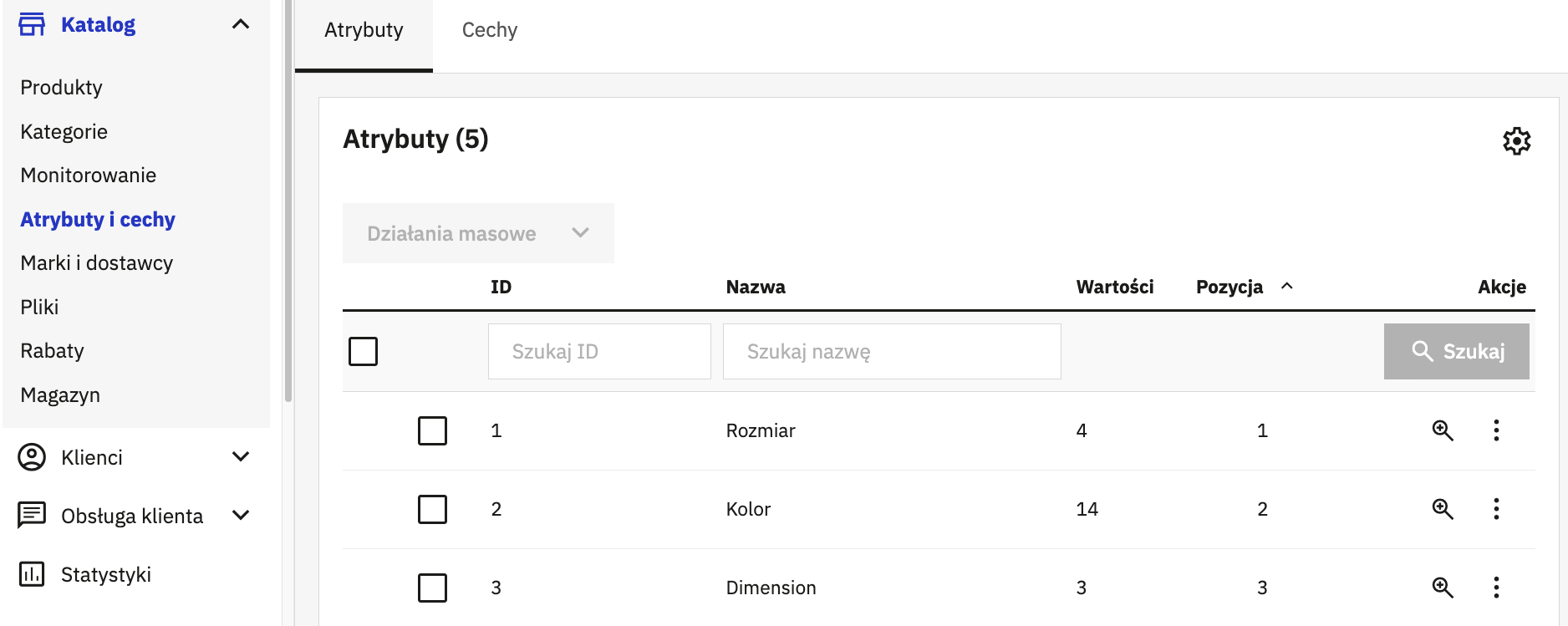Image resolution: width=1568 pixels, height=626 pixels.
Task: Switch to the Cechy tab
Action: coord(490,30)
